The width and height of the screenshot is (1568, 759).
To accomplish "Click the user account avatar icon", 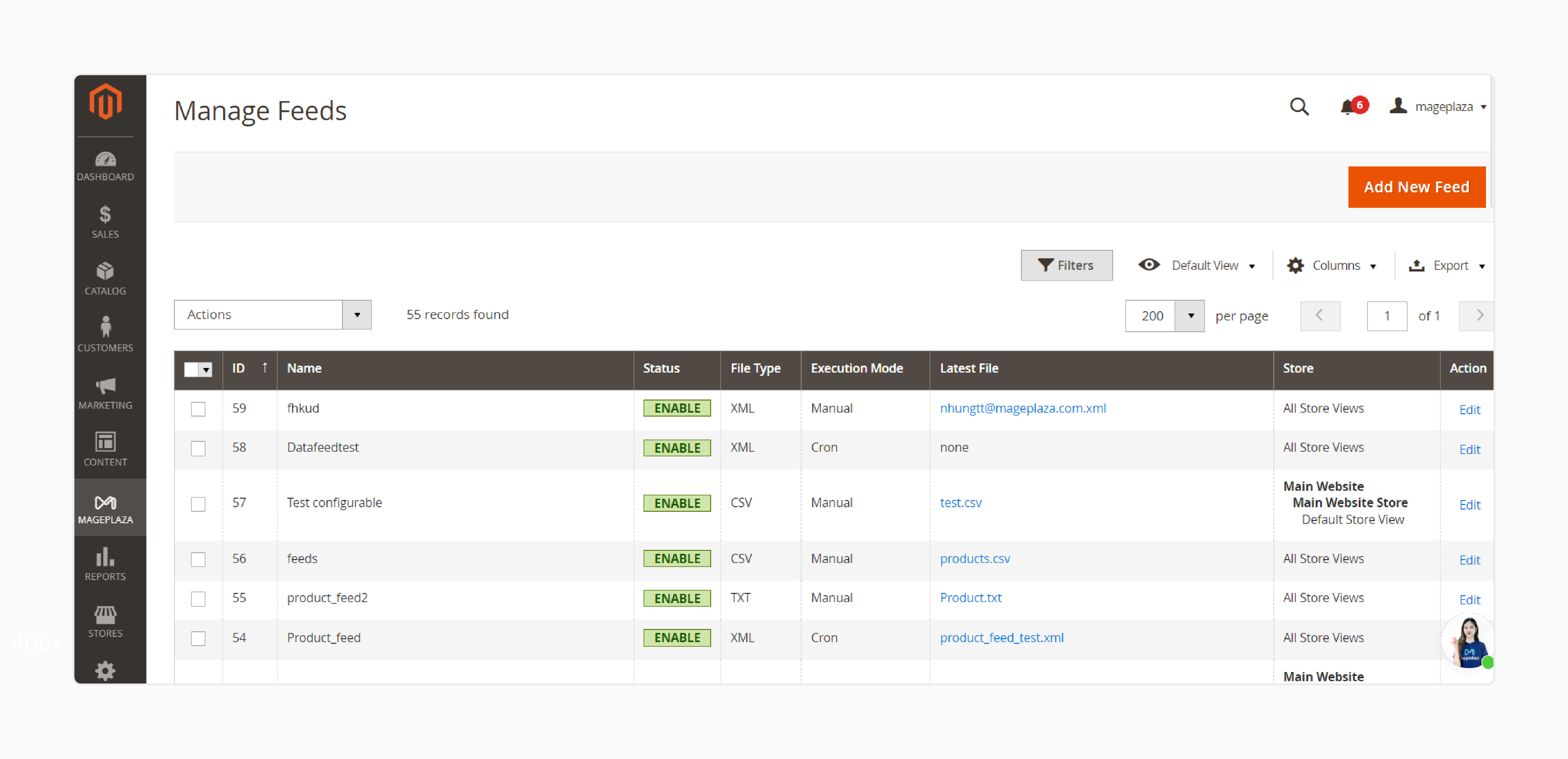I will [1398, 106].
